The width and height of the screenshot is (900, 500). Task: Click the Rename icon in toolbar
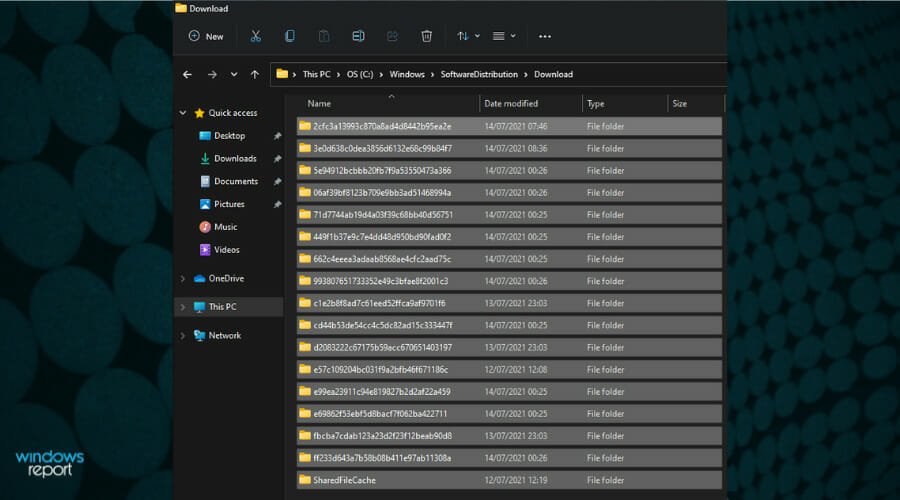[x=358, y=36]
